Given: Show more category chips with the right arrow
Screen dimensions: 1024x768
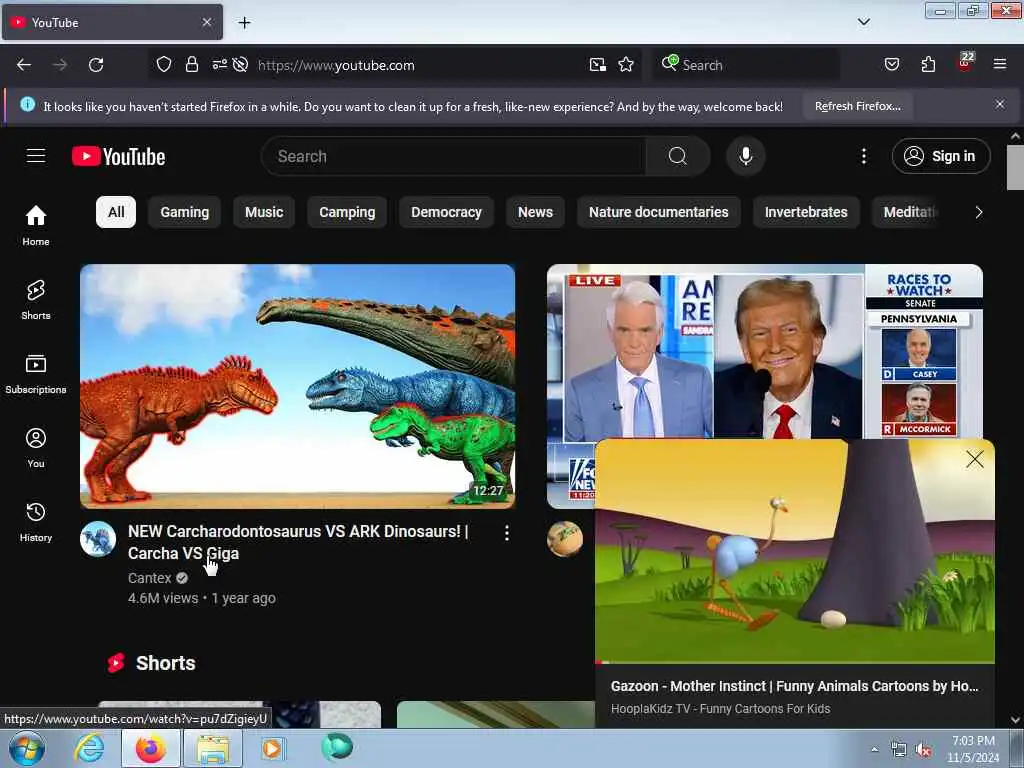Looking at the screenshot, I should pyautogui.click(x=978, y=212).
